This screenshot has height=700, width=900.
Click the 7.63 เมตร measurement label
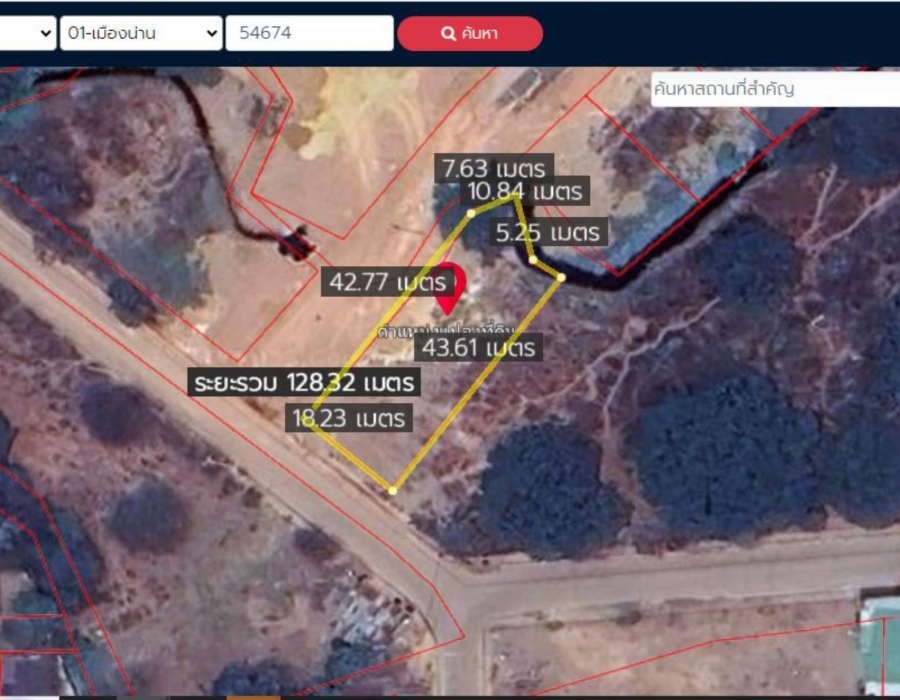[x=494, y=168]
